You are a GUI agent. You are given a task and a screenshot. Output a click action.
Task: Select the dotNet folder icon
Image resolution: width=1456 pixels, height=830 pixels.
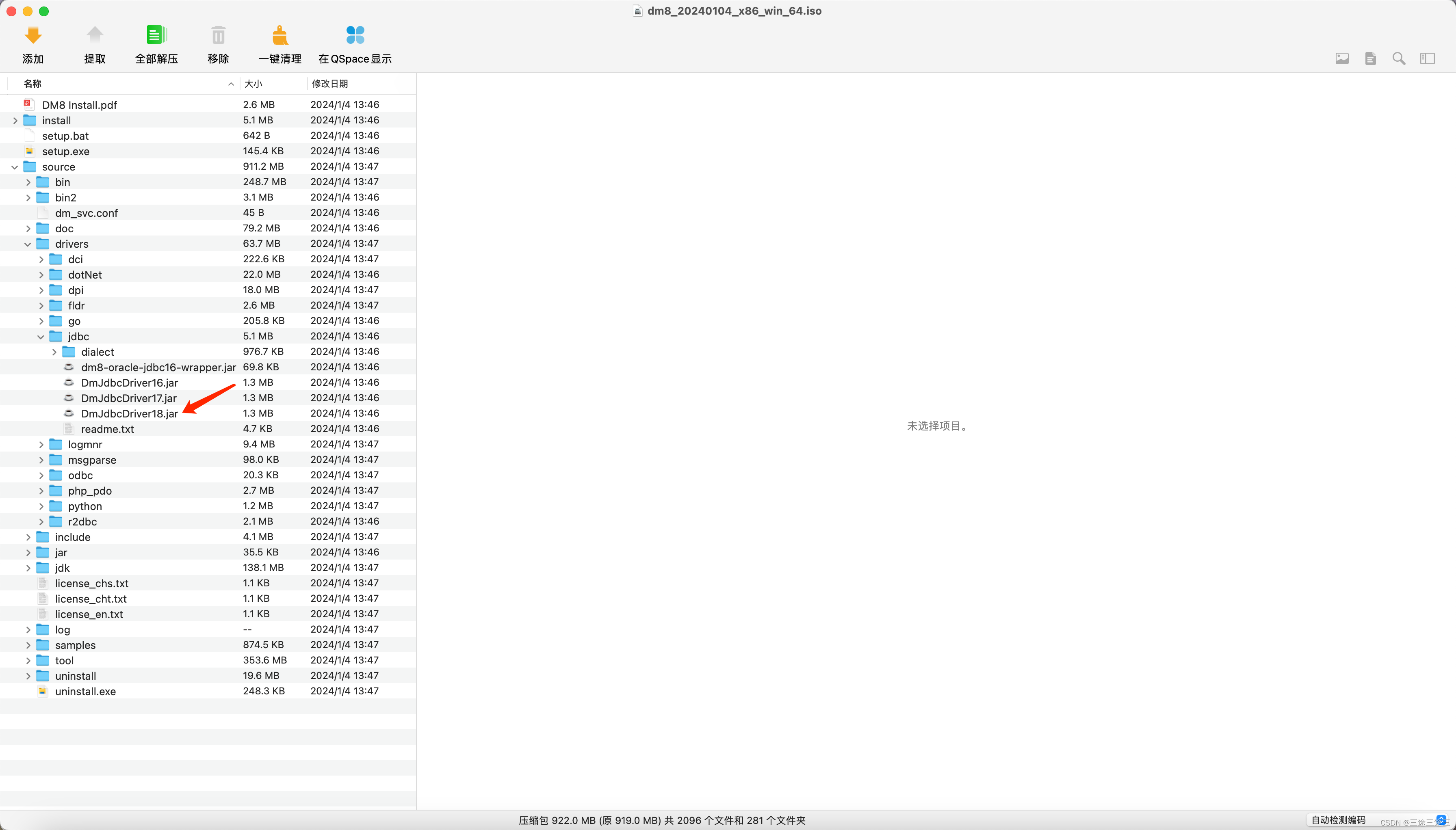(56, 274)
